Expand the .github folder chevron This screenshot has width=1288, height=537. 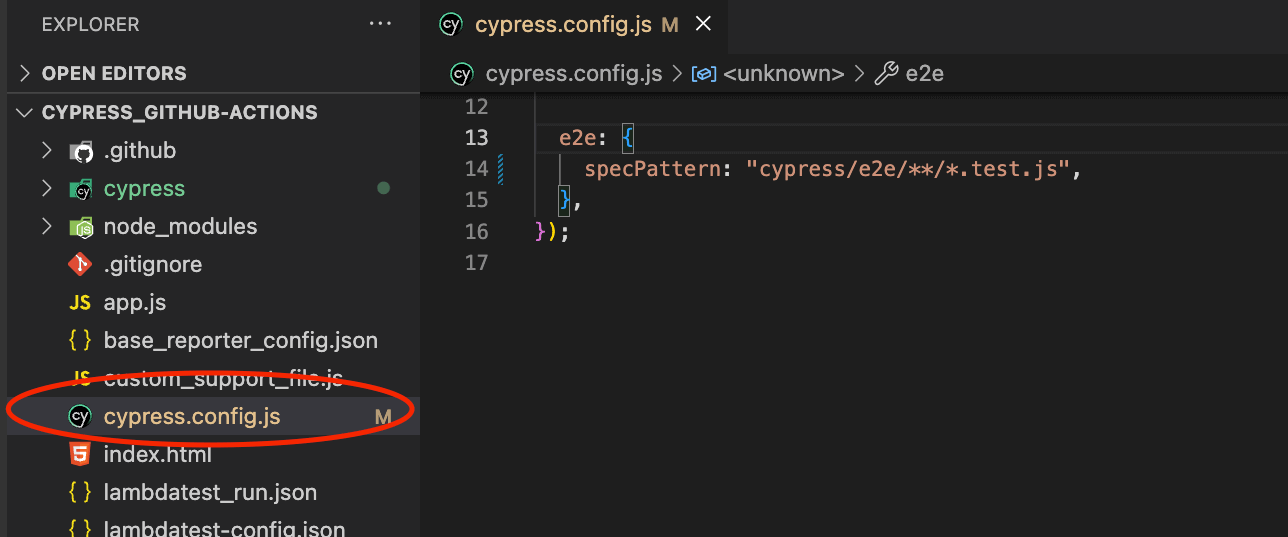point(46,151)
